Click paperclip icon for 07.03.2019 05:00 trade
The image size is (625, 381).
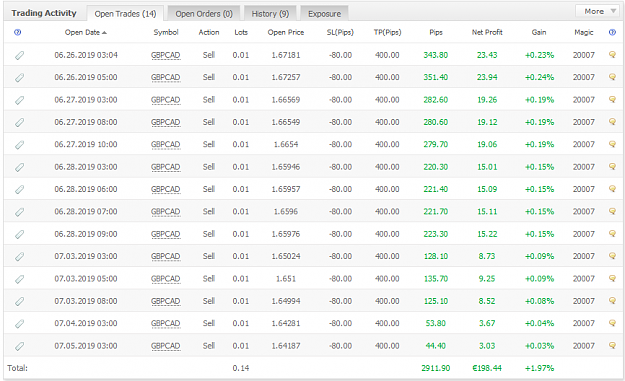click(x=19, y=279)
